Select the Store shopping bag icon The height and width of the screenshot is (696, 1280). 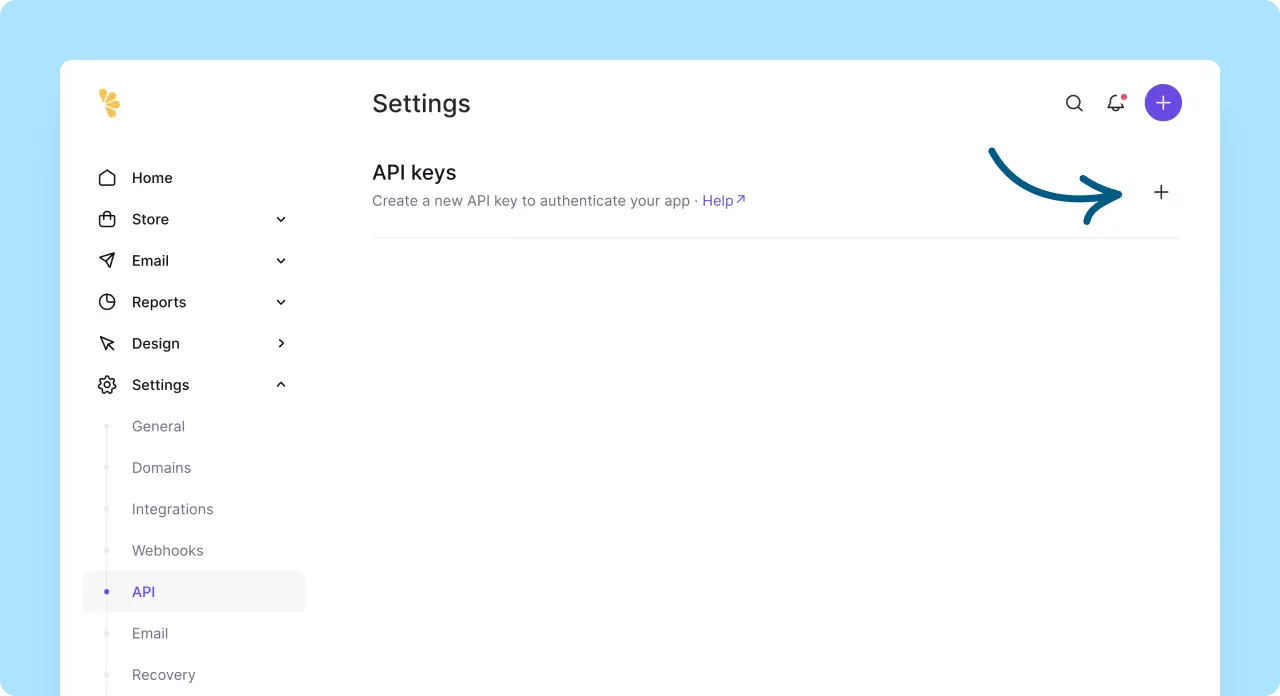coord(108,219)
